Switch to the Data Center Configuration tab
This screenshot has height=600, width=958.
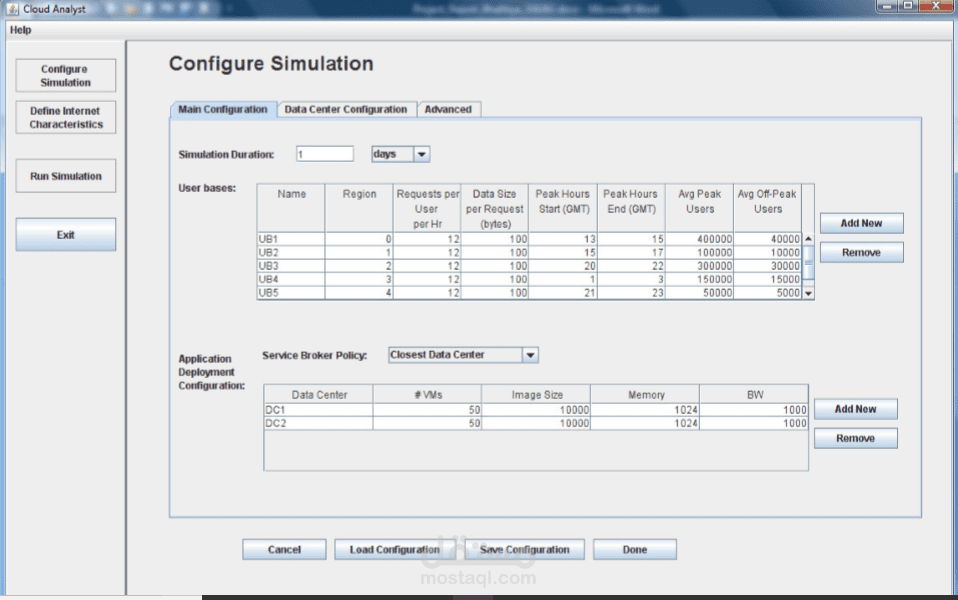click(346, 109)
